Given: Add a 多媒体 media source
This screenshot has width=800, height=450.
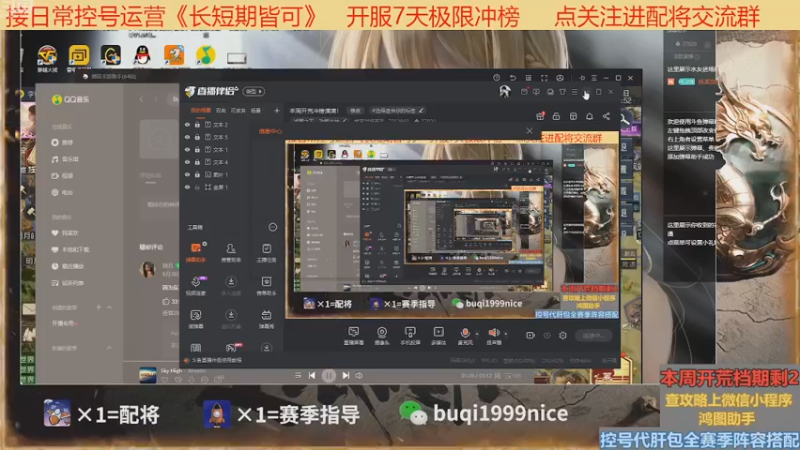Looking at the screenshot, I should [x=438, y=336].
